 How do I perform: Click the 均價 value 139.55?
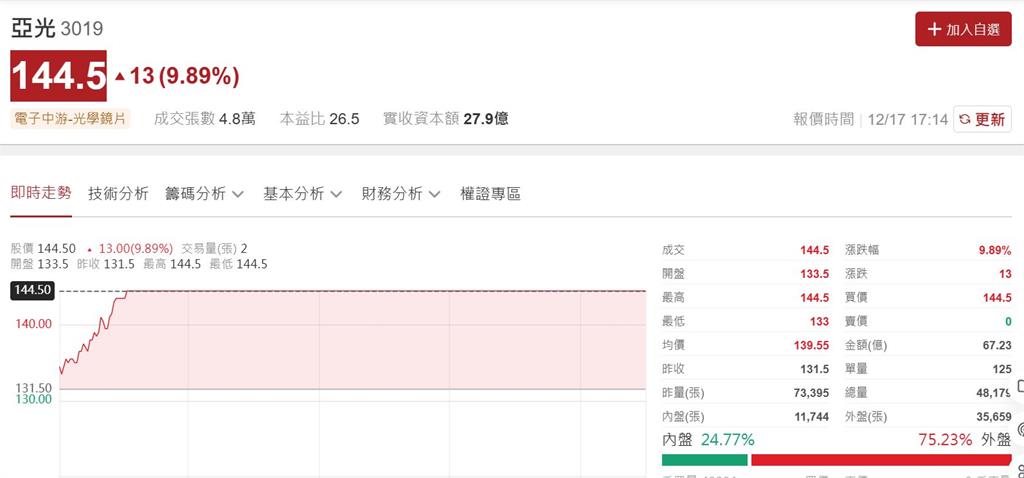812,345
